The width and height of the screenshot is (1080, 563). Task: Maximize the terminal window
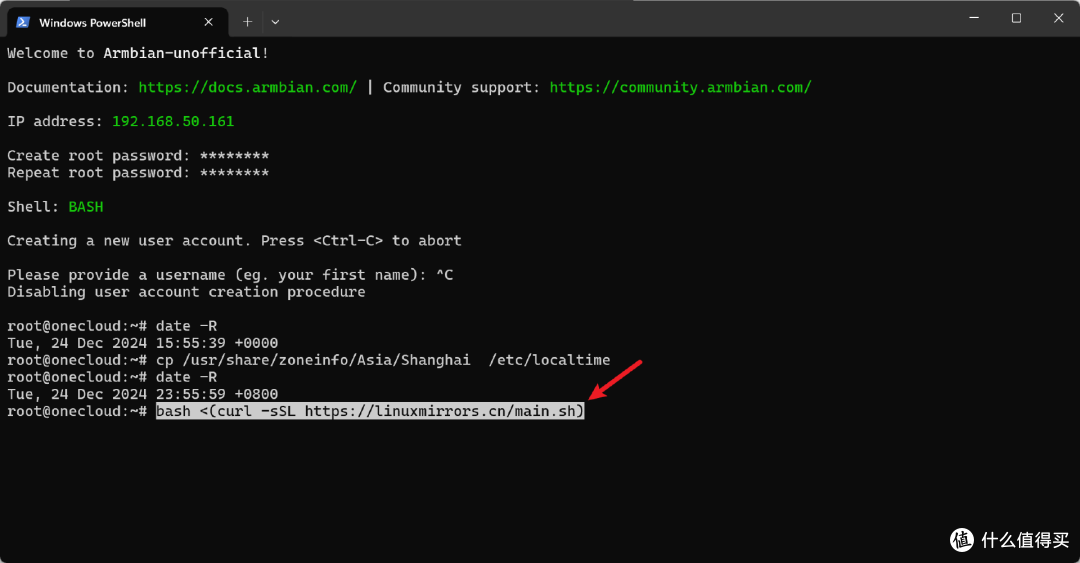[x=1016, y=18]
